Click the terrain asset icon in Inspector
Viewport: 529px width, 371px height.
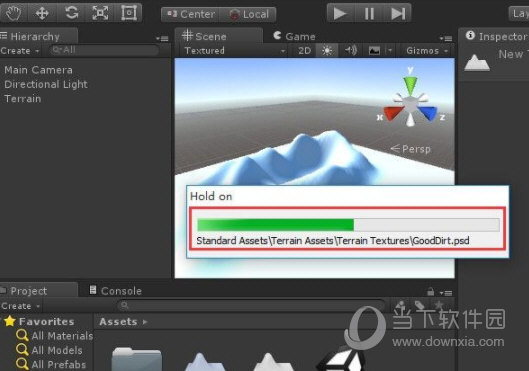pyautogui.click(x=477, y=63)
